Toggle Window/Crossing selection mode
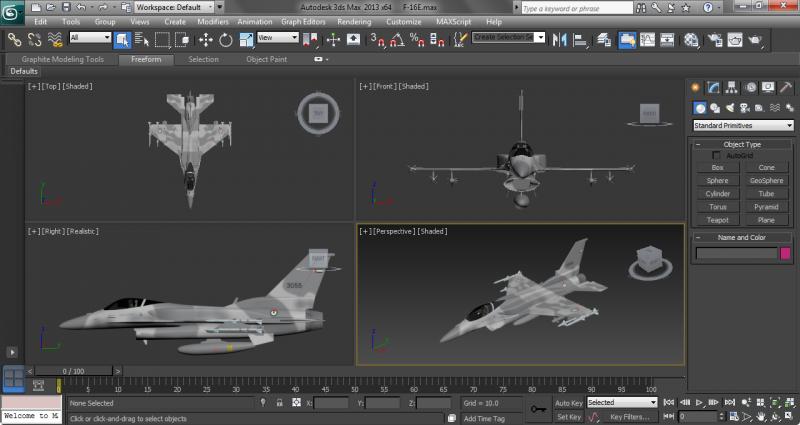 click(182, 39)
